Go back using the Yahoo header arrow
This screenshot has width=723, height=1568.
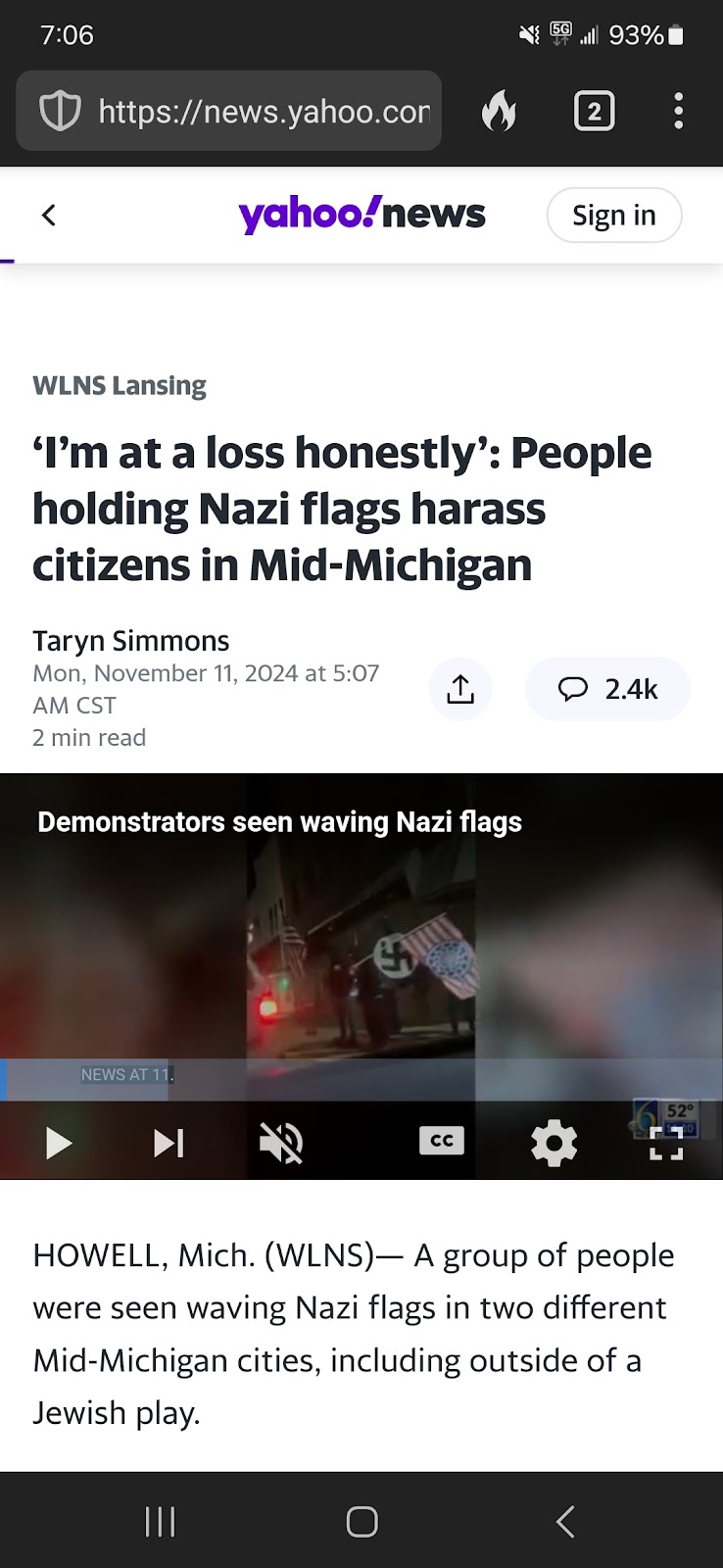coord(49,215)
